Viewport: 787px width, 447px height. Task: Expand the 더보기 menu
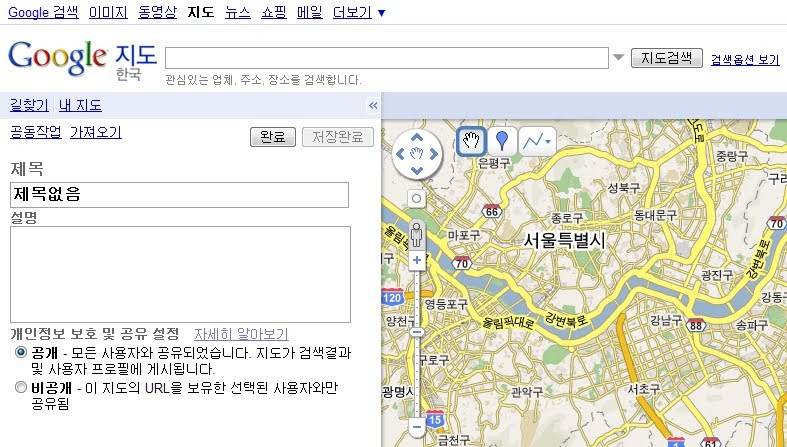pyautogui.click(x=358, y=12)
